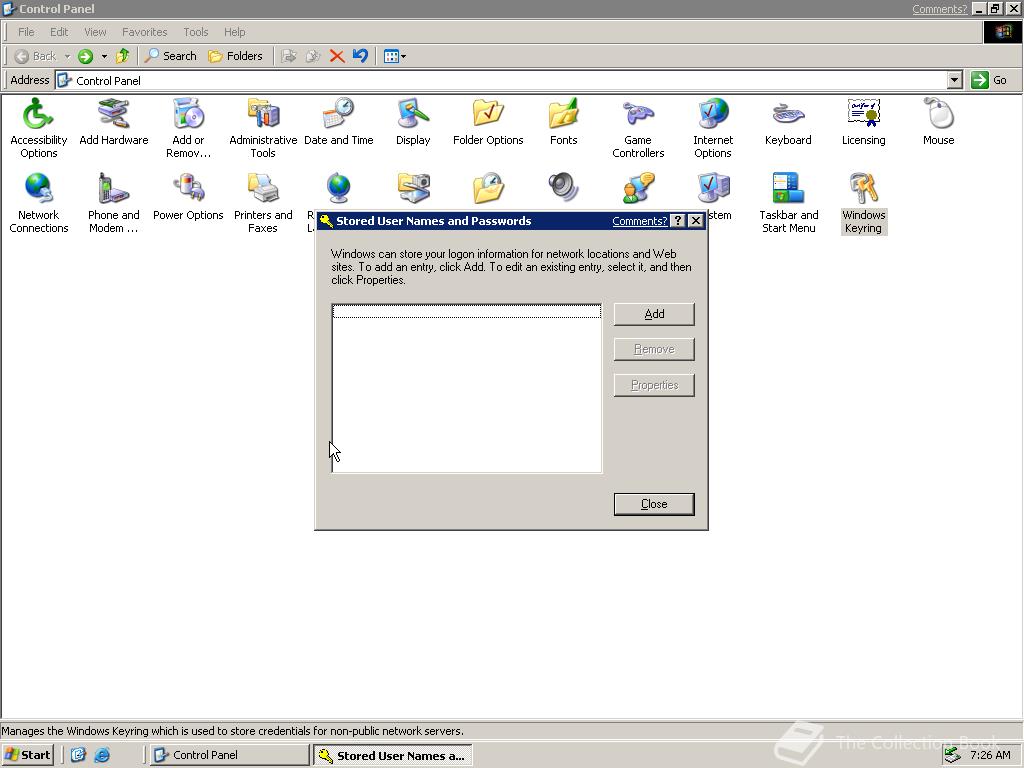The width and height of the screenshot is (1024, 768).
Task: Click inside the stored credentials list box
Action: point(466,388)
